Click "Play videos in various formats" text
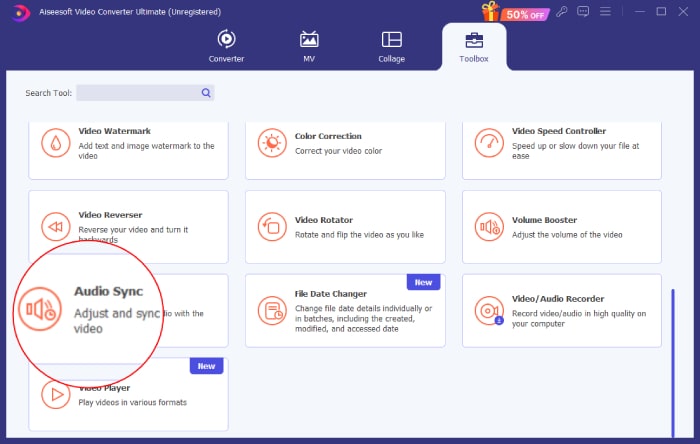The image size is (700, 444). (133, 403)
